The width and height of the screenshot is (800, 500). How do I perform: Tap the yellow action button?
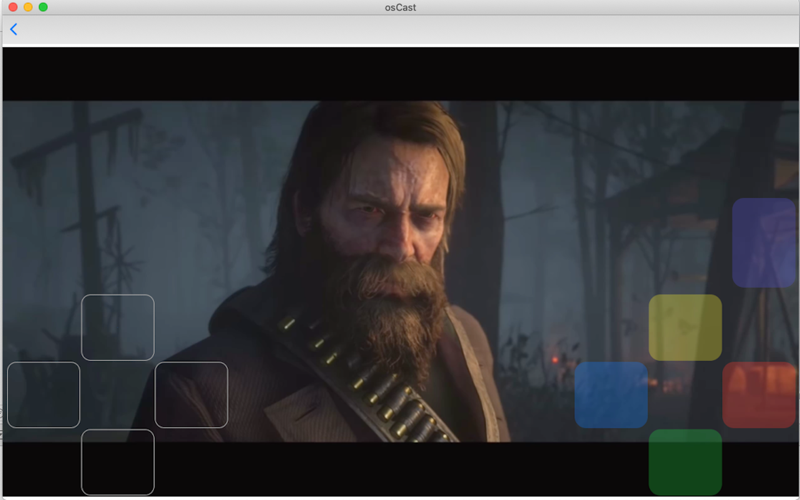coord(685,328)
